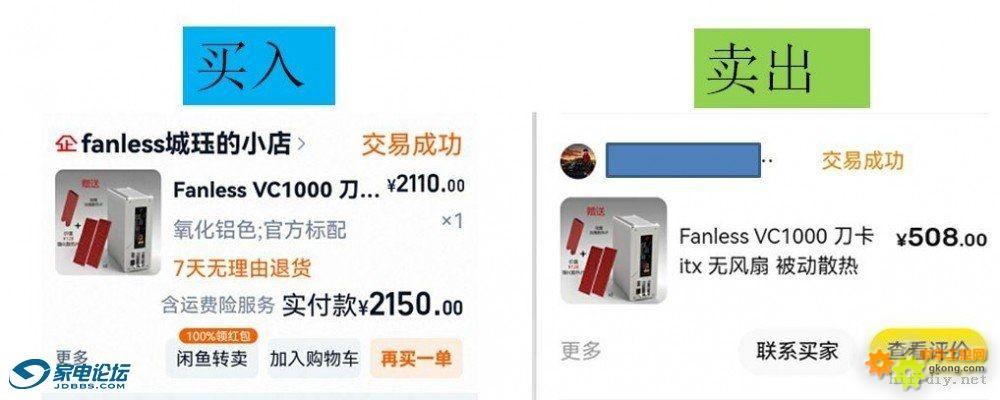
Task: Click the orange 再买一单 button
Action: [416, 359]
